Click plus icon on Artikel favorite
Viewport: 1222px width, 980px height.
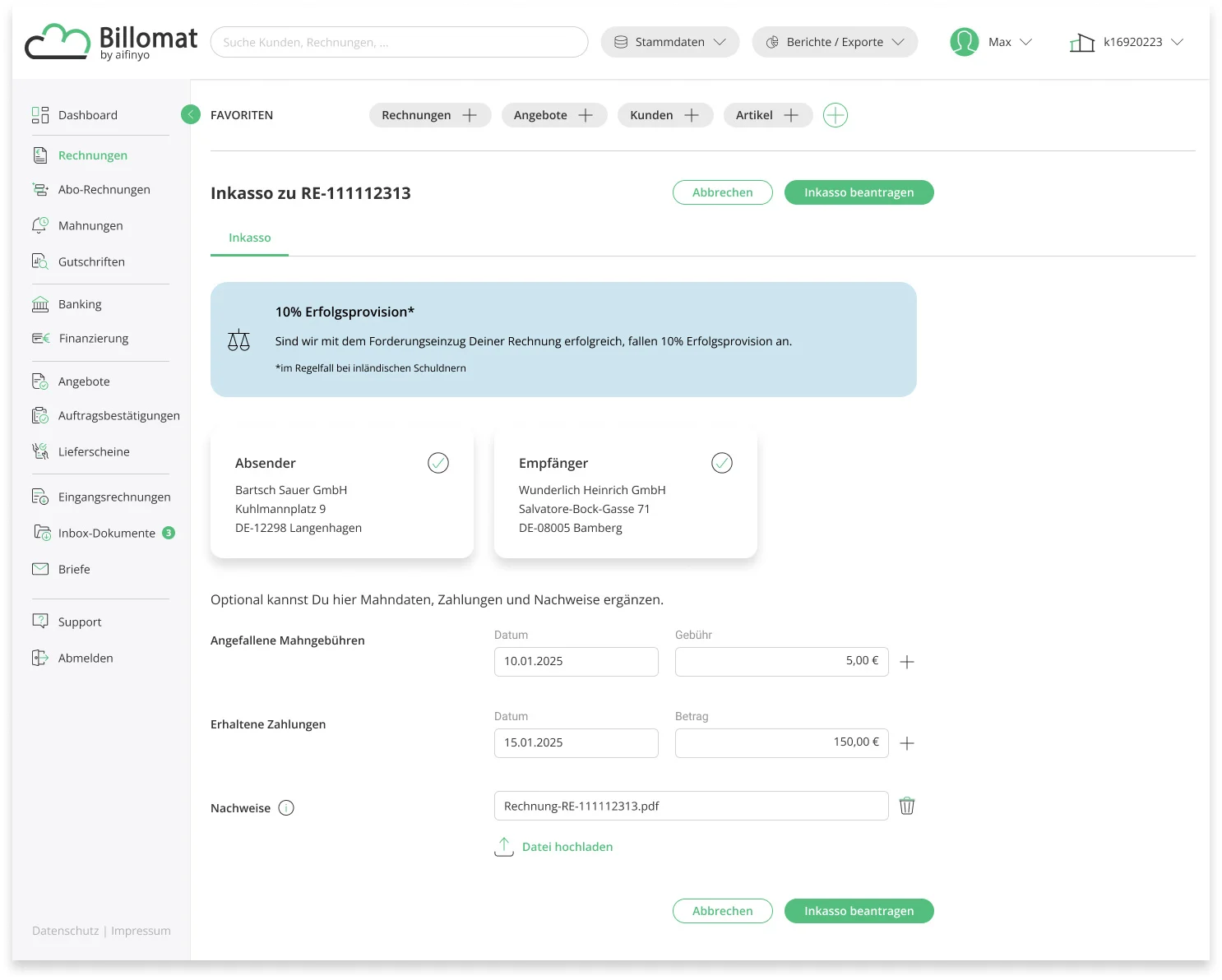(791, 115)
